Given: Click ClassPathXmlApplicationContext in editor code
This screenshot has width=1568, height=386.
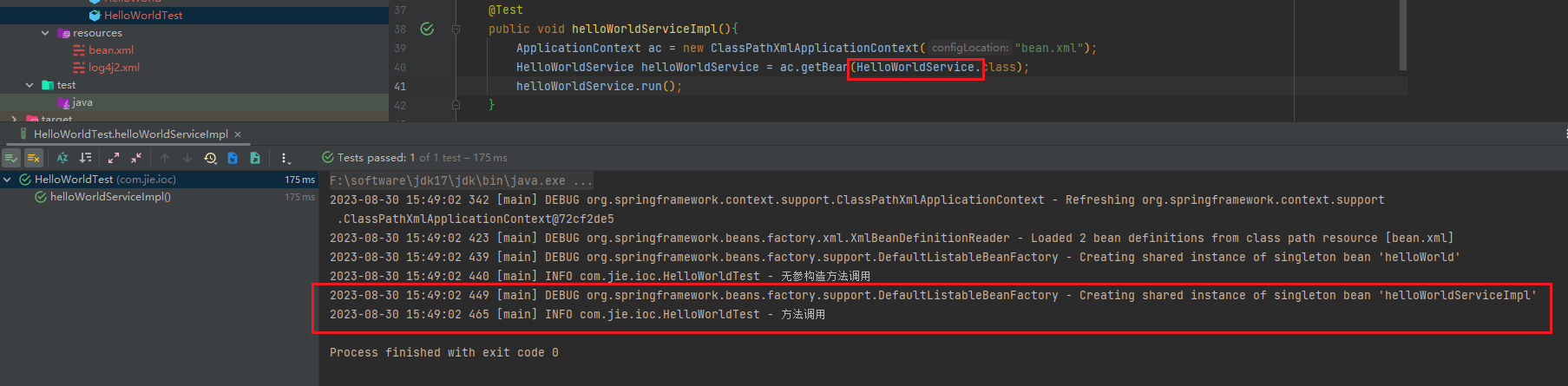Looking at the screenshot, I should [x=815, y=48].
